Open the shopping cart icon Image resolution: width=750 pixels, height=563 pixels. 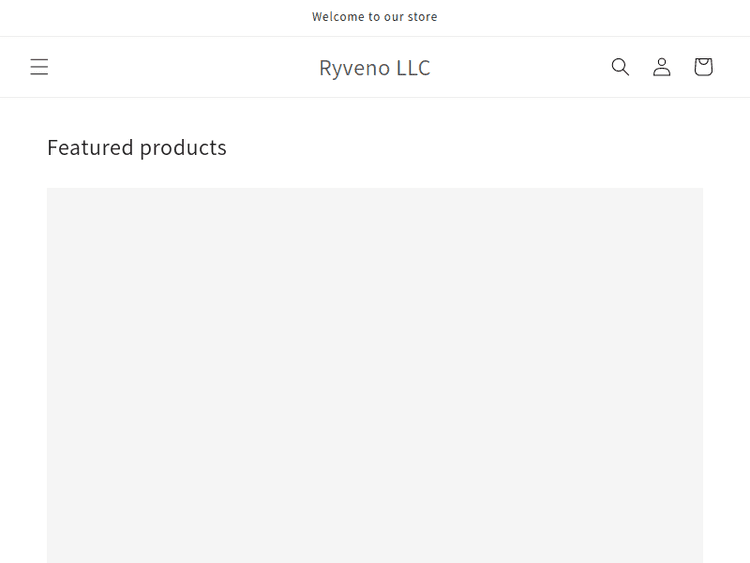[x=703, y=67]
